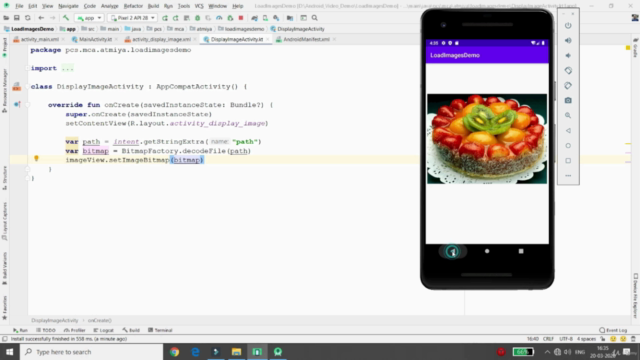Image resolution: width=640 pixels, height=360 pixels.
Task: Open the Refactor menu
Action: pos(133,6)
